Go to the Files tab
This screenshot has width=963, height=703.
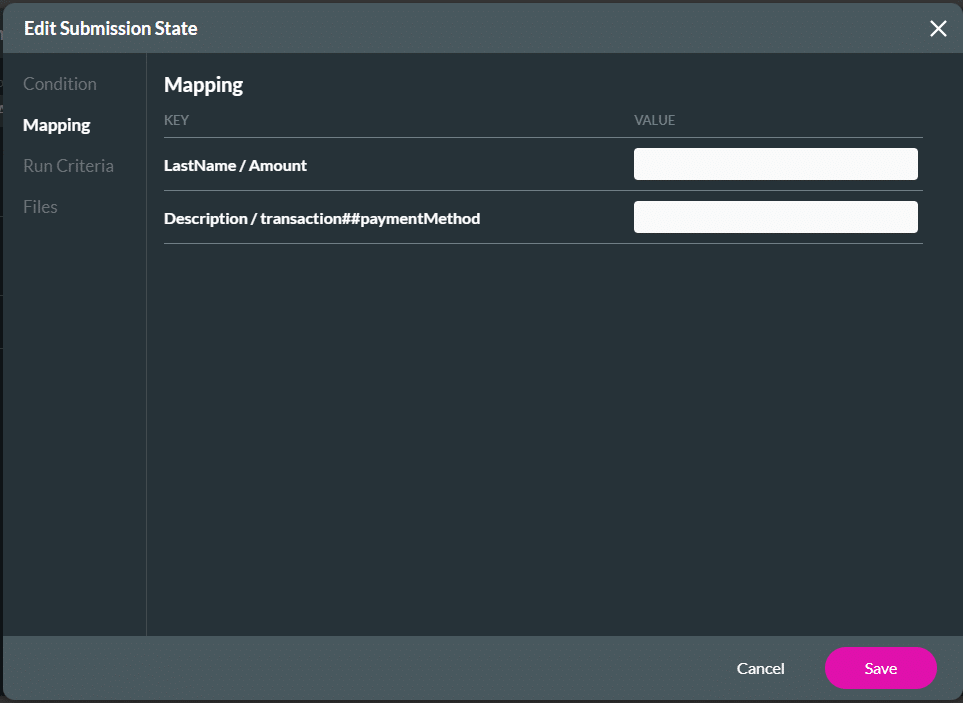point(41,207)
